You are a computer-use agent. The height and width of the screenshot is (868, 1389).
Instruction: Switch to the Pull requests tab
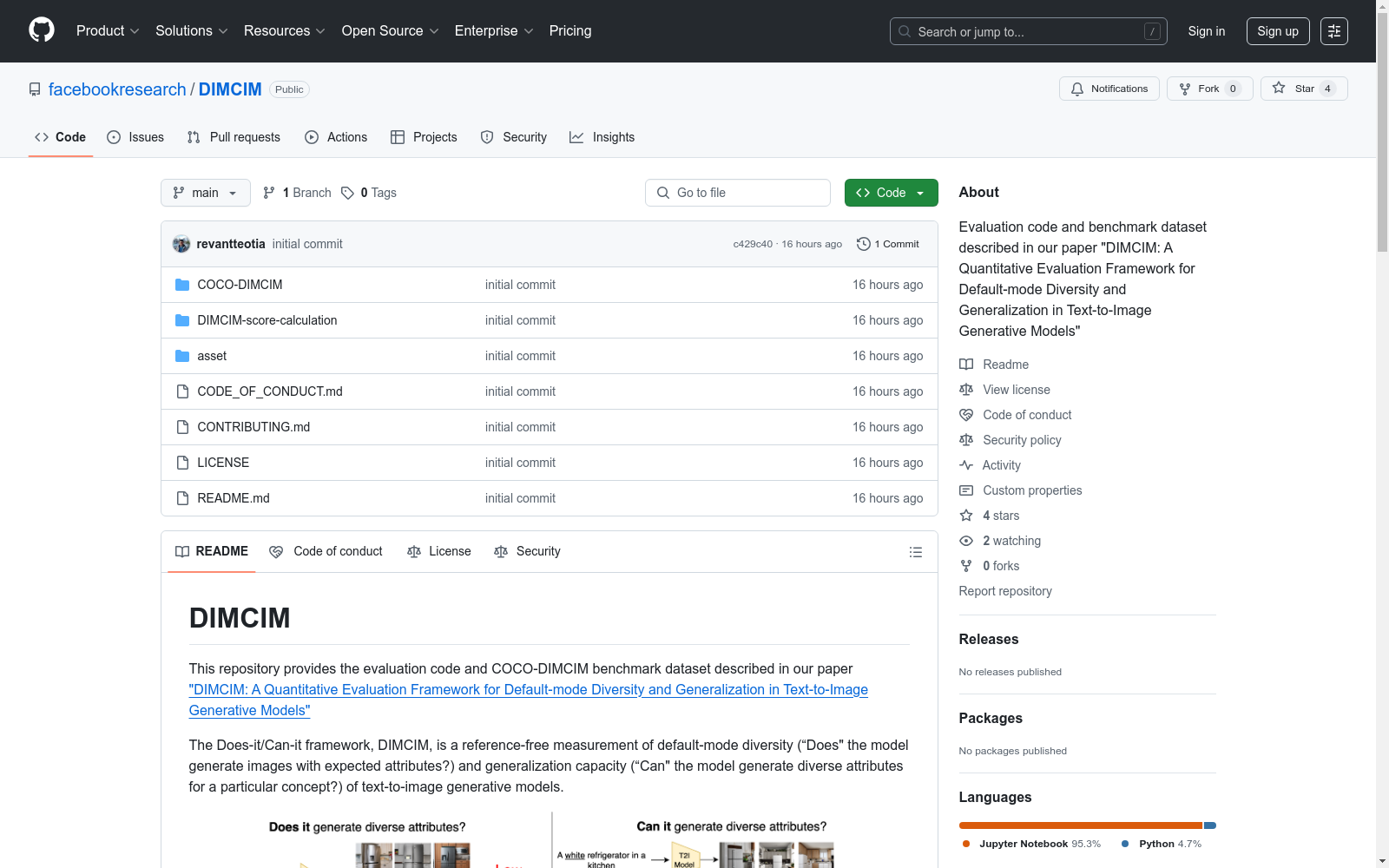234,137
